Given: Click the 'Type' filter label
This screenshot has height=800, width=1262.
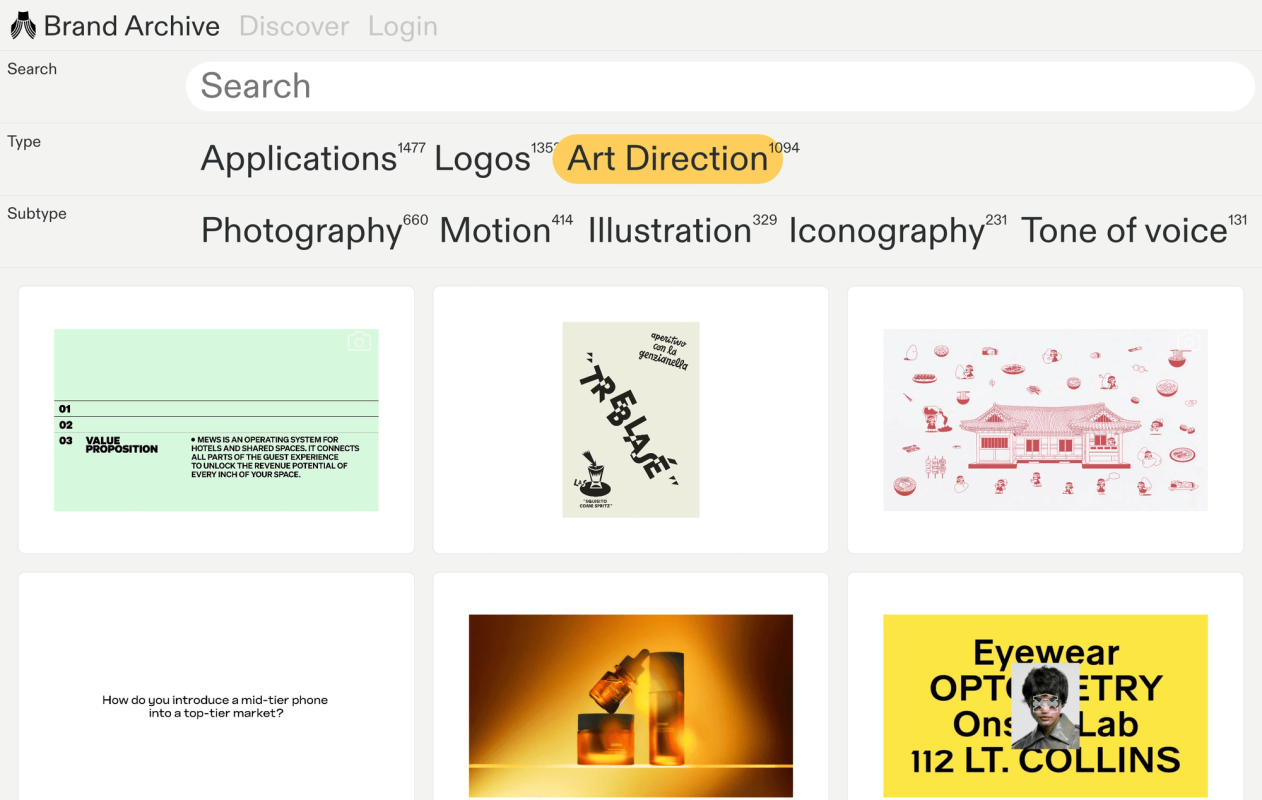Looking at the screenshot, I should (x=24, y=142).
